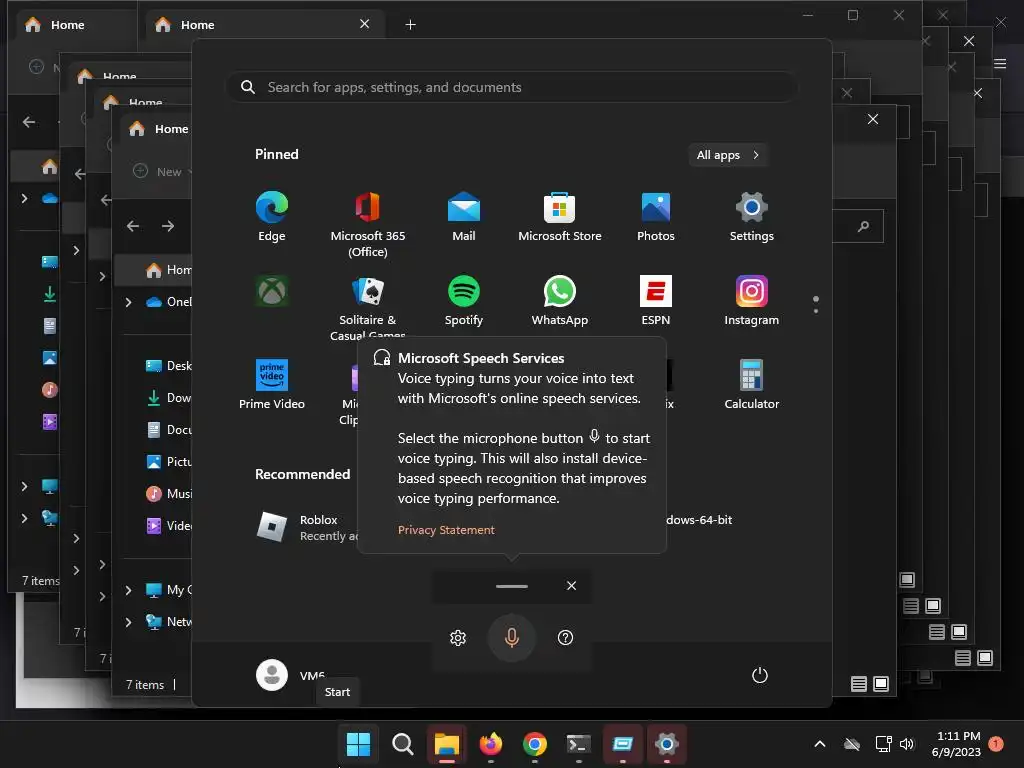The image size is (1024, 768).
Task: Launch Microsoft 365 (Office) app
Action: click(368, 224)
